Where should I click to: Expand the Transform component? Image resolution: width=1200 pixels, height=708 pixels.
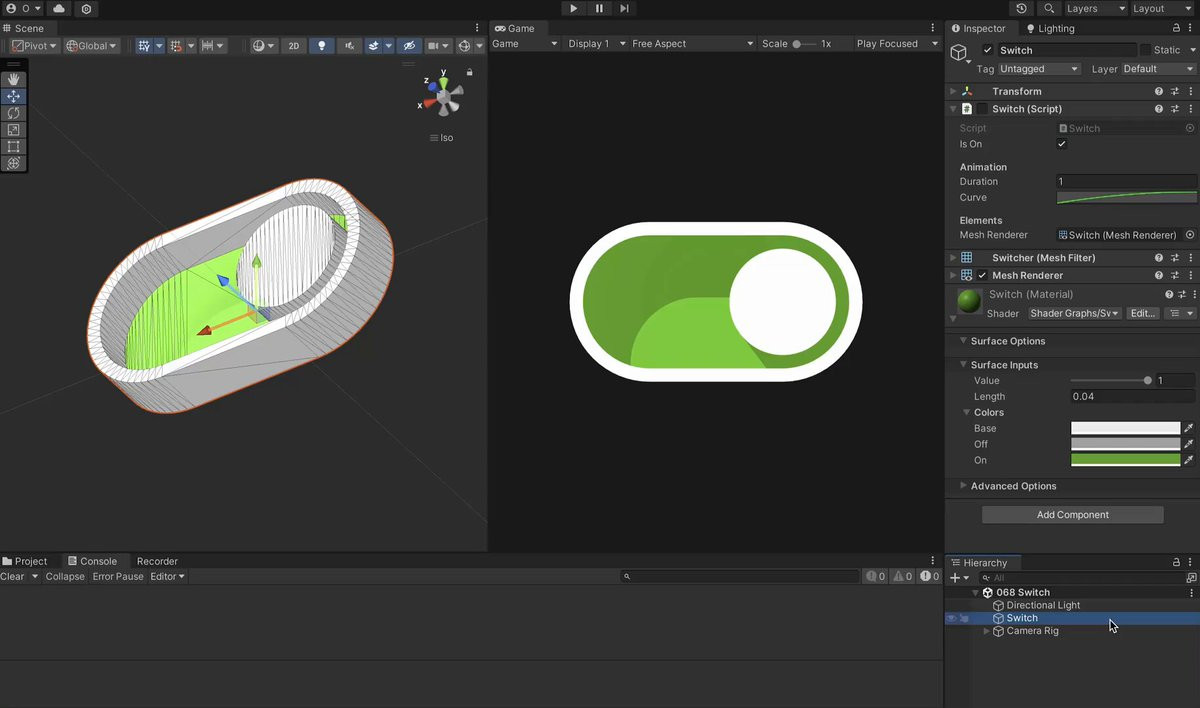(953, 91)
